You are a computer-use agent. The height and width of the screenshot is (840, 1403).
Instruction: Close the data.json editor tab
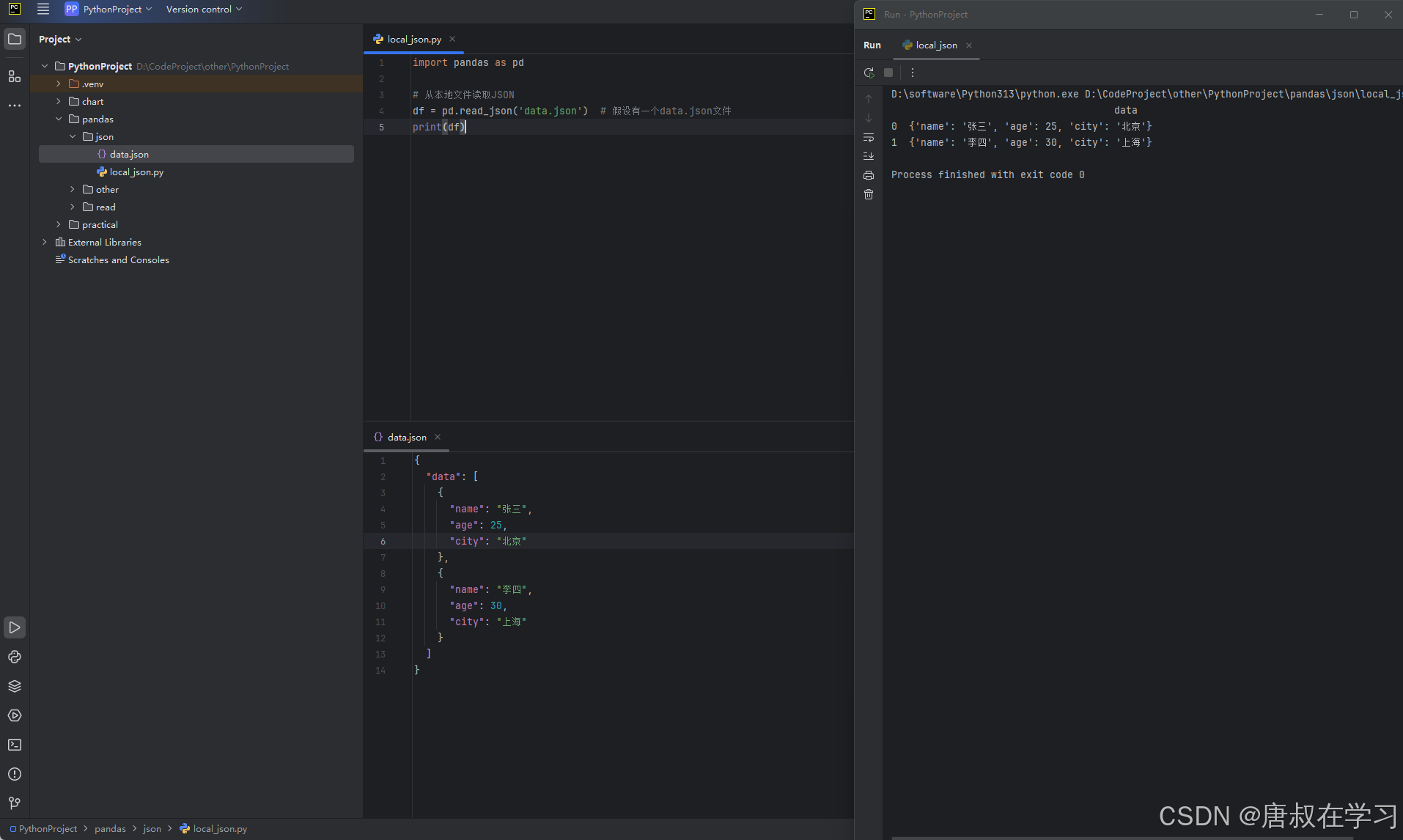[438, 437]
